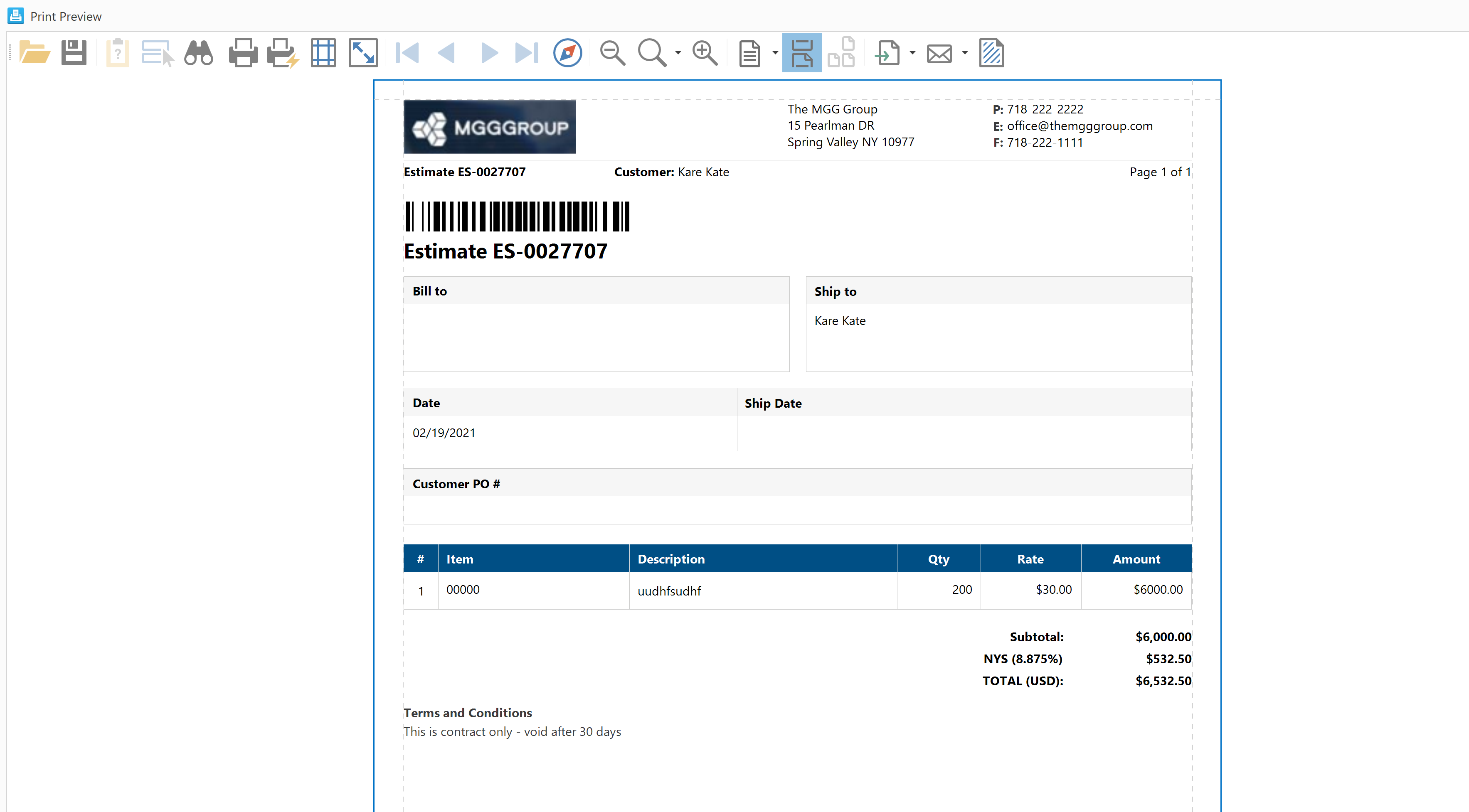Expand the Send by email dropdown arrow
The height and width of the screenshot is (812, 1469).
[x=965, y=53]
